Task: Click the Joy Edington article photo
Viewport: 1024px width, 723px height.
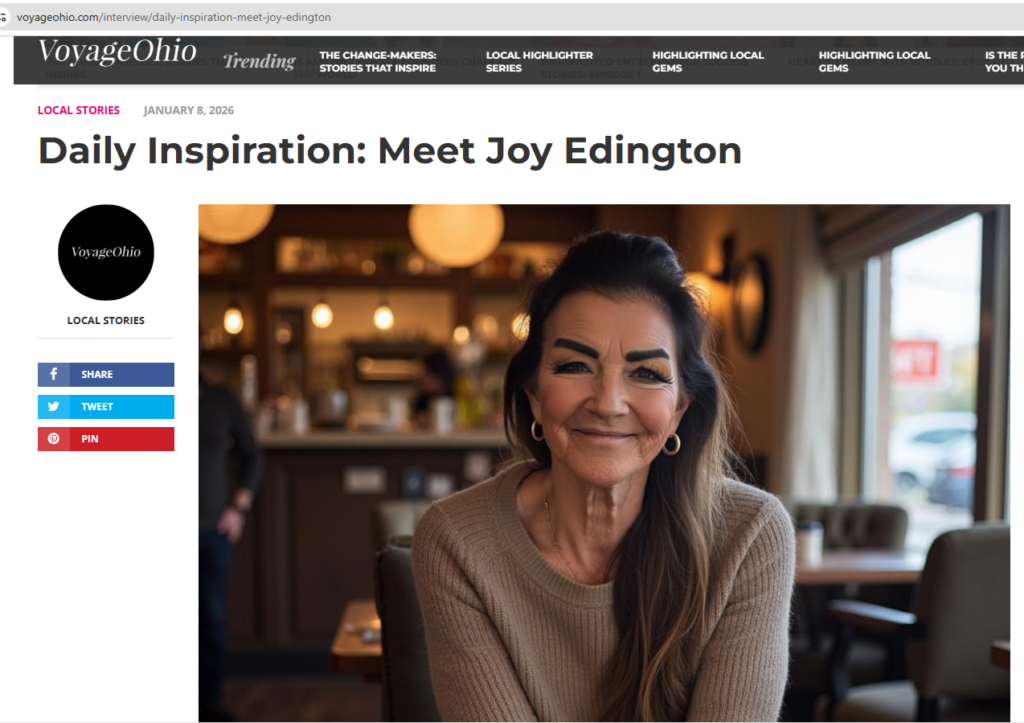Action: tap(604, 462)
